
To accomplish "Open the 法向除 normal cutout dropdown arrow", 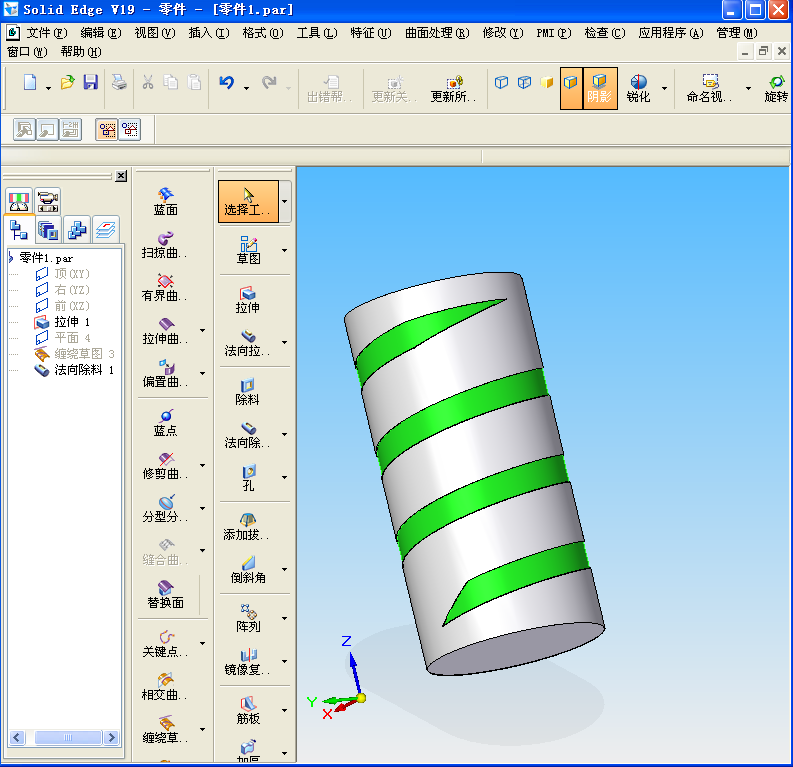I will 285,434.
